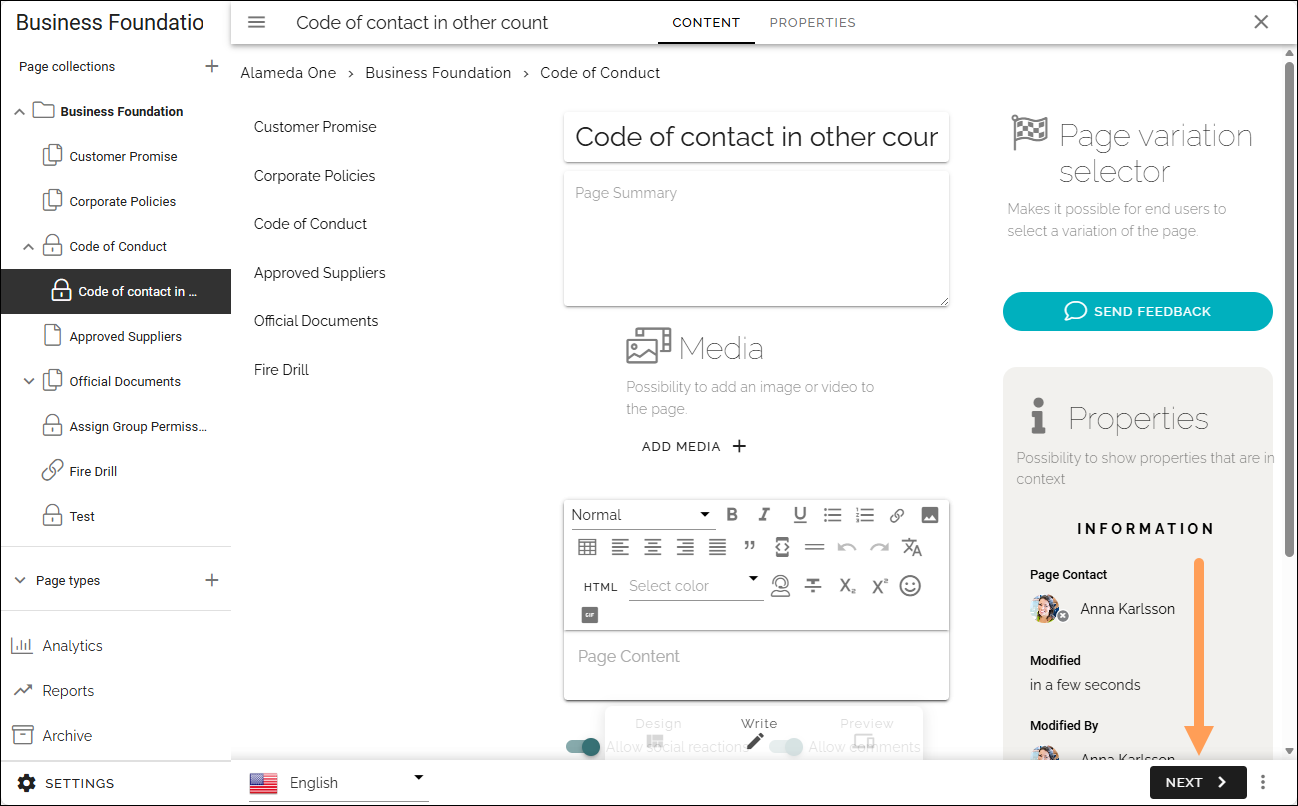Expand the Page types section
The height and width of the screenshot is (806, 1298).
[19, 581]
